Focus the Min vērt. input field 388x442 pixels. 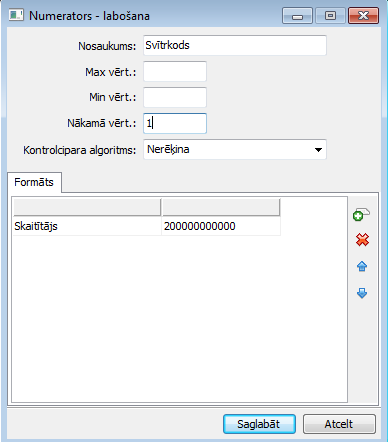pos(175,97)
